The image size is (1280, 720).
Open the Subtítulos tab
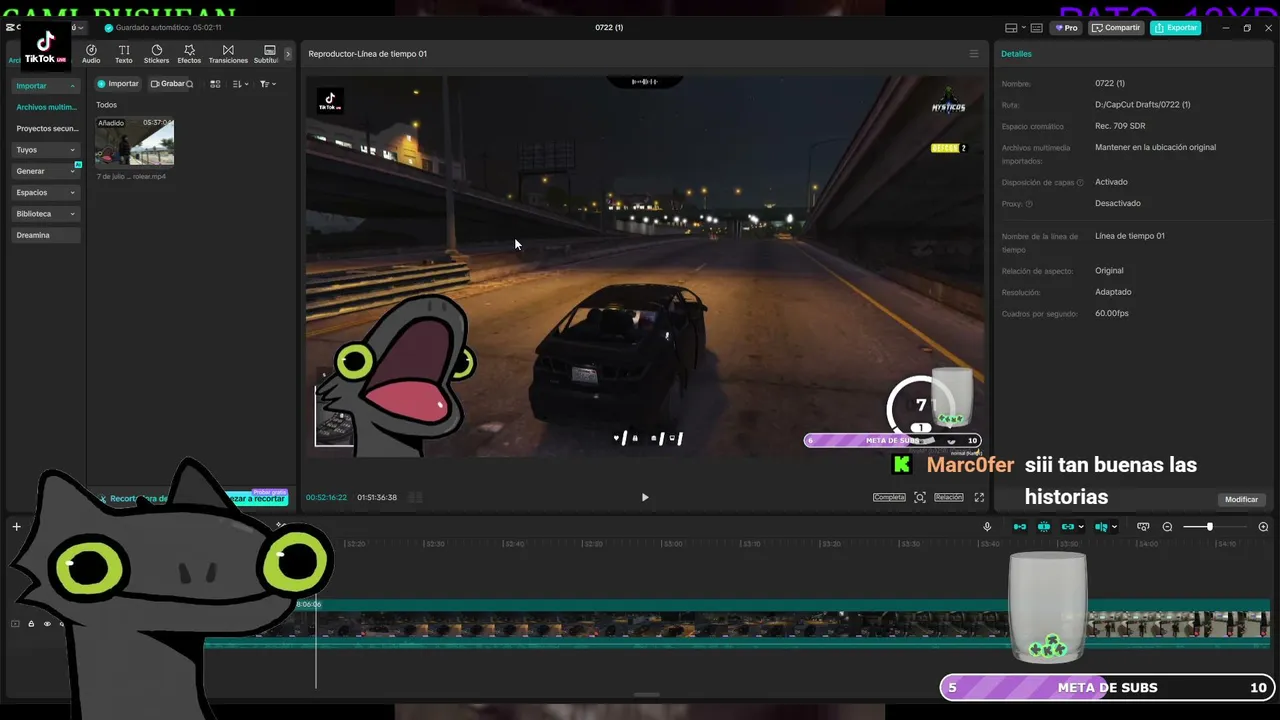tap(267, 54)
